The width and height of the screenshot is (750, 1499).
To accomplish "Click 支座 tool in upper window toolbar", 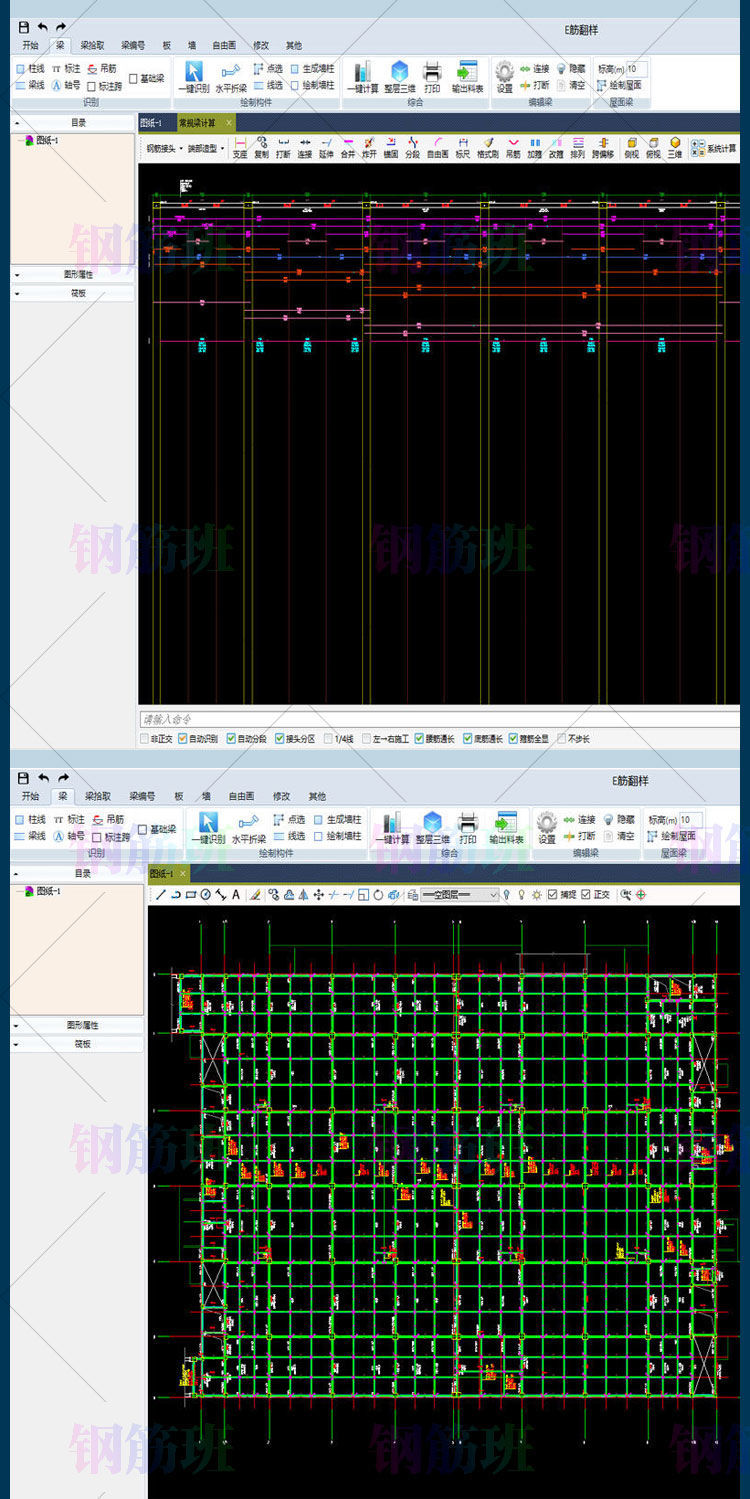I will pos(240,149).
